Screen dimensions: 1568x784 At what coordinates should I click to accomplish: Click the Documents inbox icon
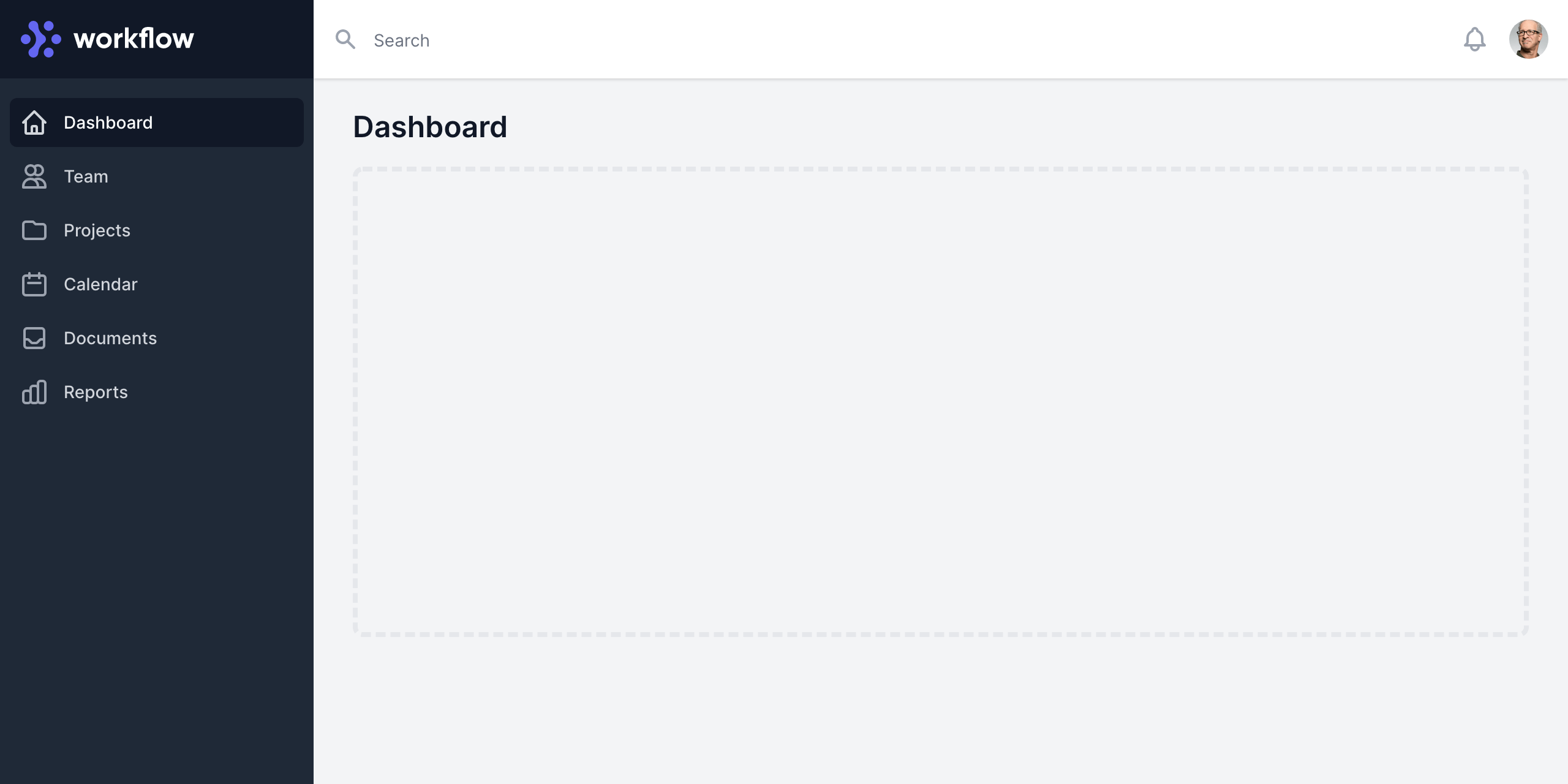34,338
